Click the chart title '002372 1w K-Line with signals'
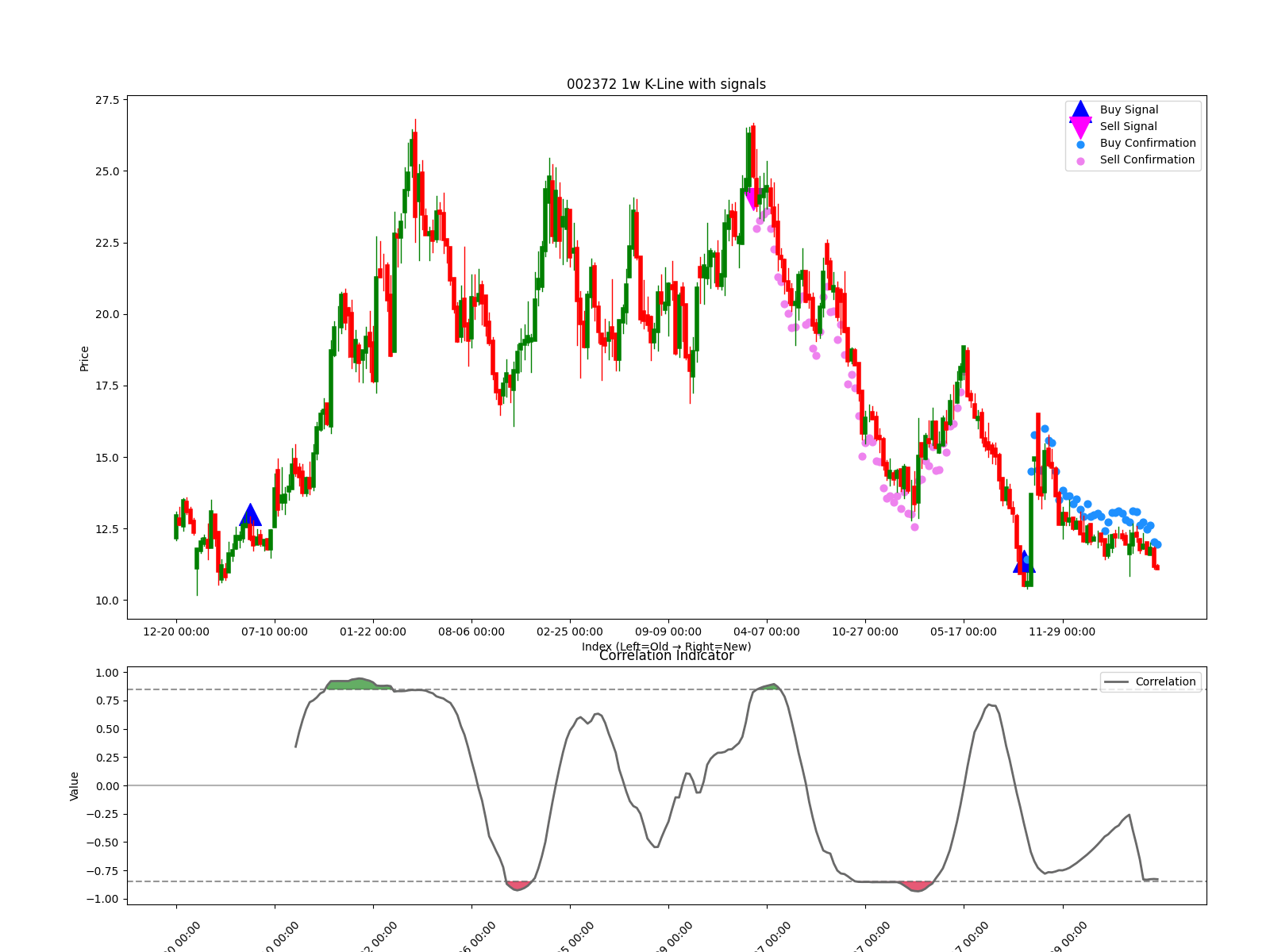Viewport: 1270px width, 952px height. (666, 84)
